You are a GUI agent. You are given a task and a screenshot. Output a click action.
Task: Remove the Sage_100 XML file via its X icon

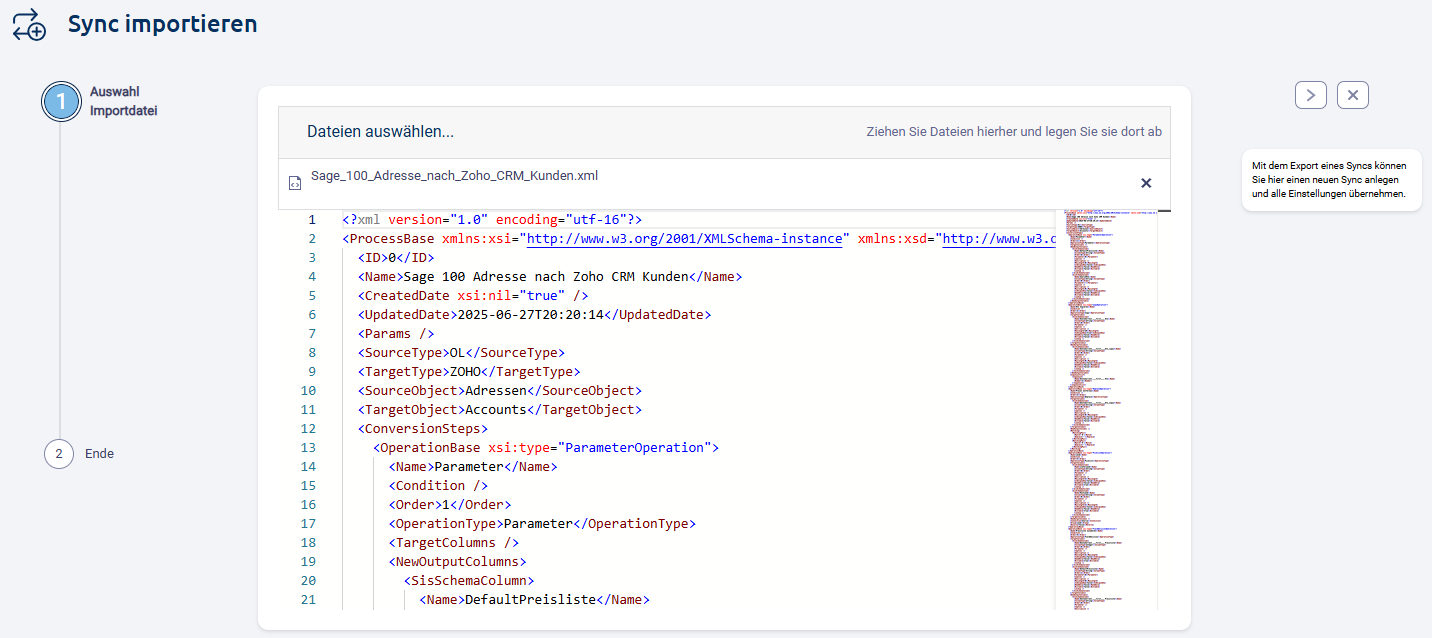coord(1146,183)
